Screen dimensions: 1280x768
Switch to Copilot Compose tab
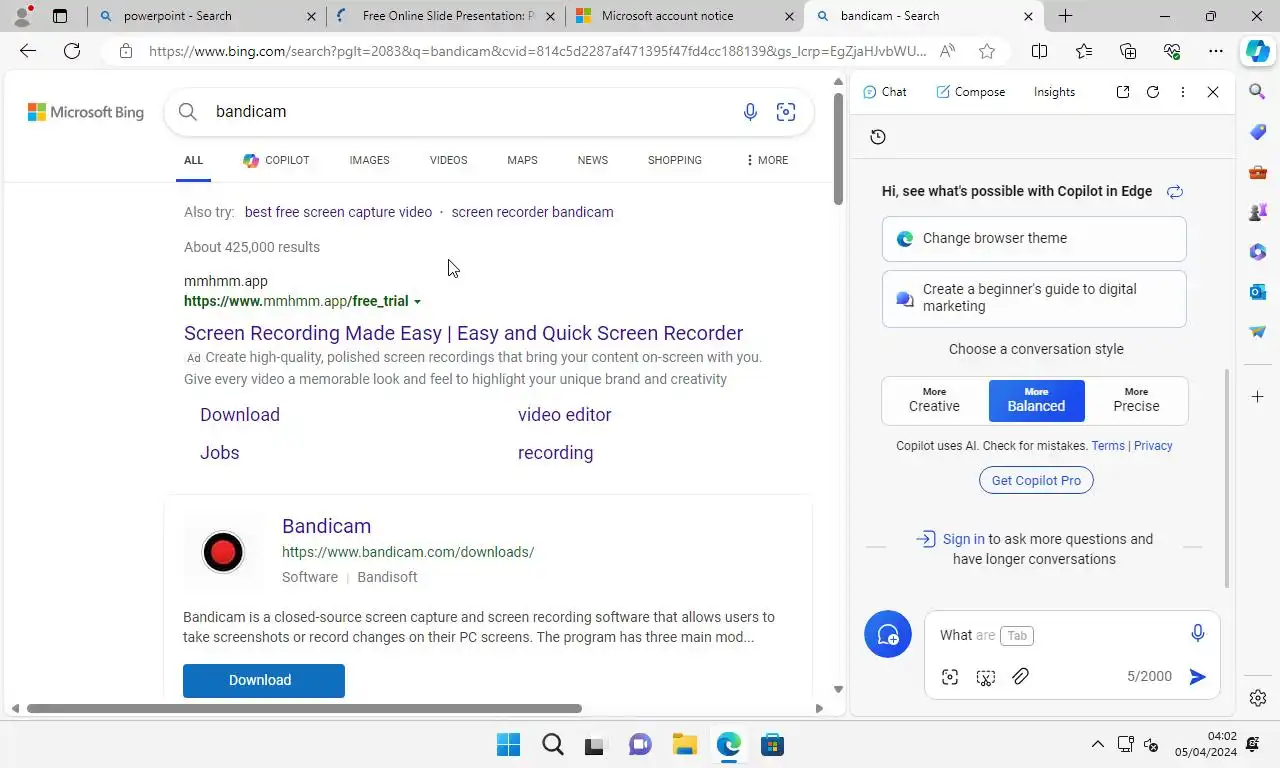[x=970, y=92]
